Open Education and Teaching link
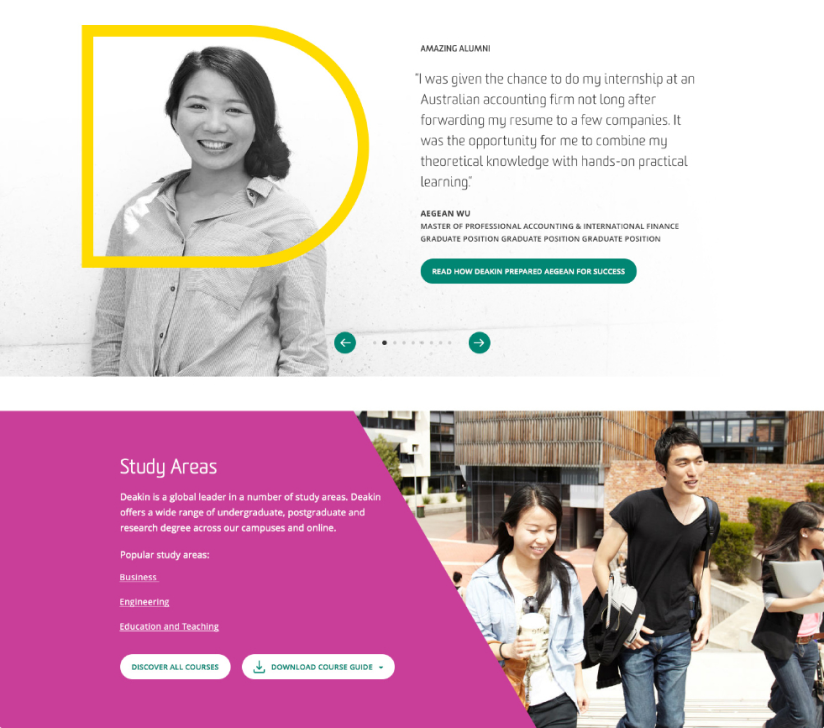This screenshot has height=728, width=824. (x=169, y=627)
